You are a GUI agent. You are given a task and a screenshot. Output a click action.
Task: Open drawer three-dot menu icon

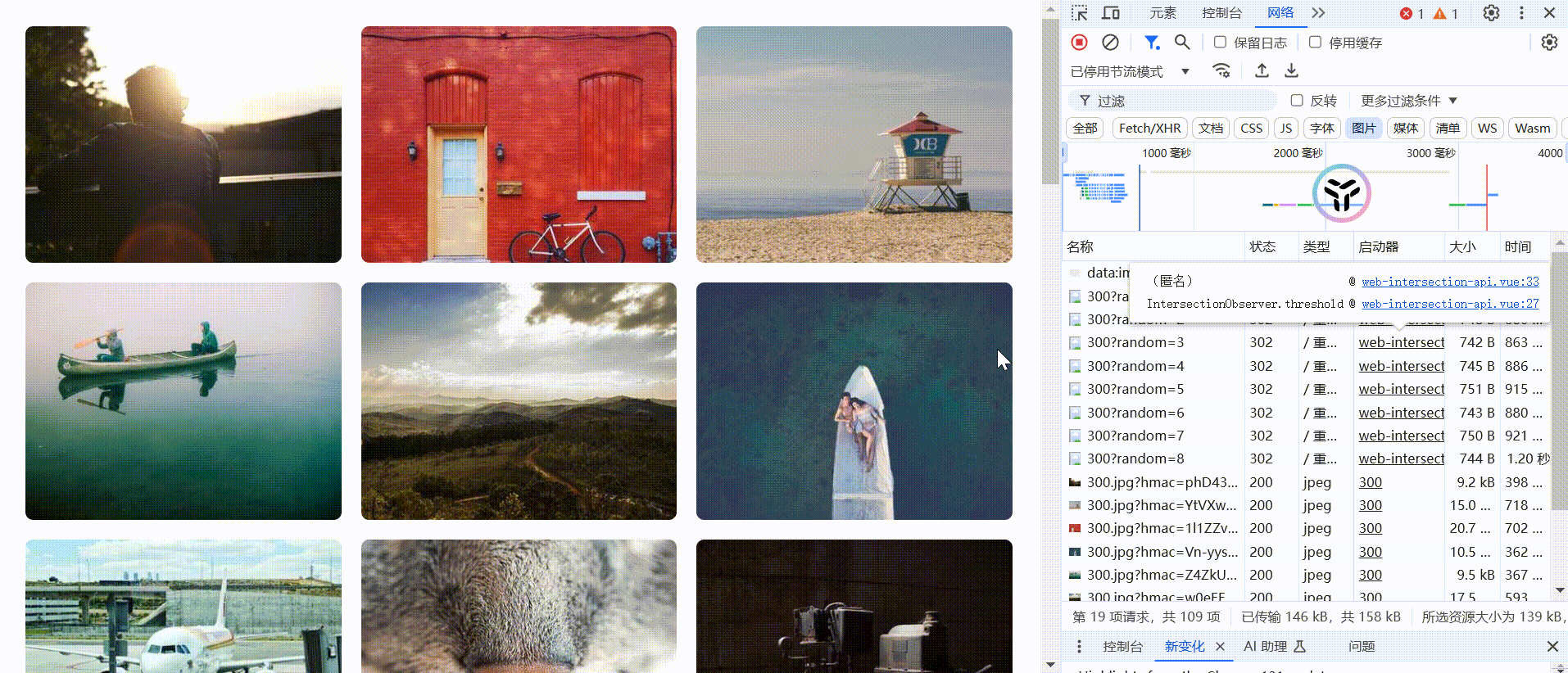click(1079, 646)
